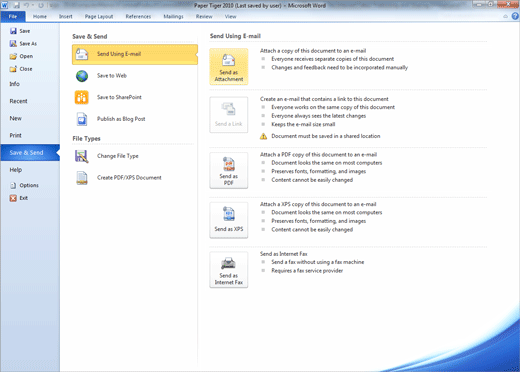Click the warning icon beside shared location note
The width and height of the screenshot is (520, 372).
click(x=263, y=136)
